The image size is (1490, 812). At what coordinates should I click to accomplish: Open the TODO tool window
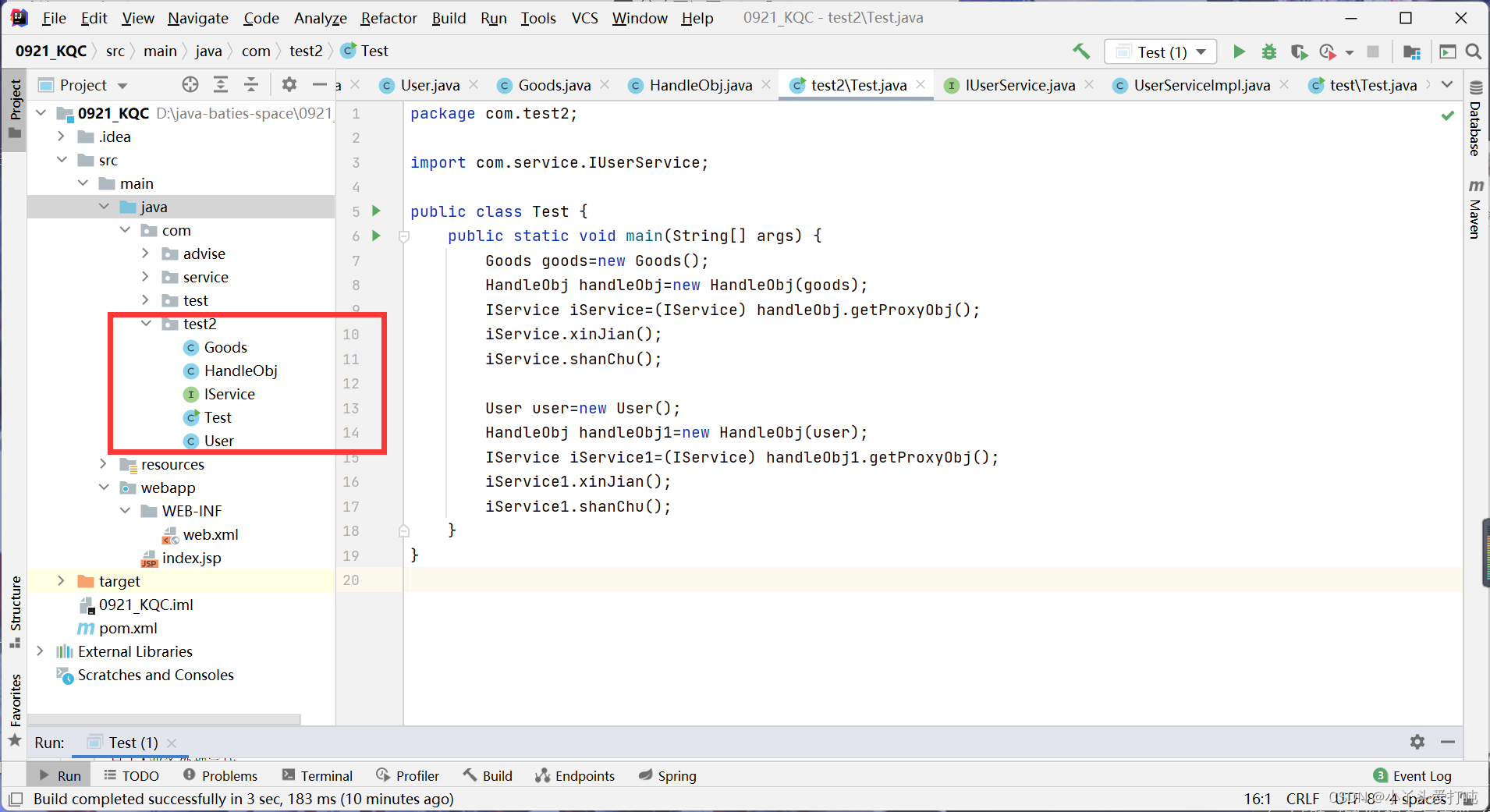pos(131,775)
